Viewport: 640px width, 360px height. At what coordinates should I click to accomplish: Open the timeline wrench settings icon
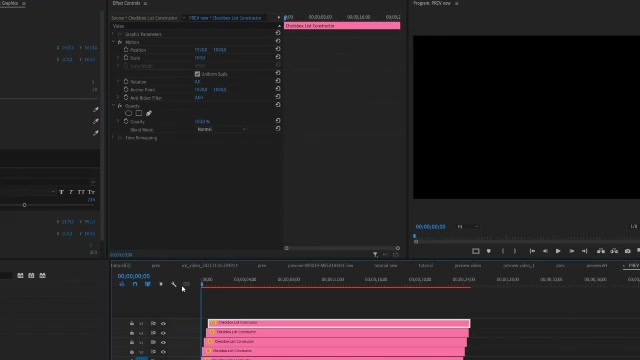coord(173,284)
